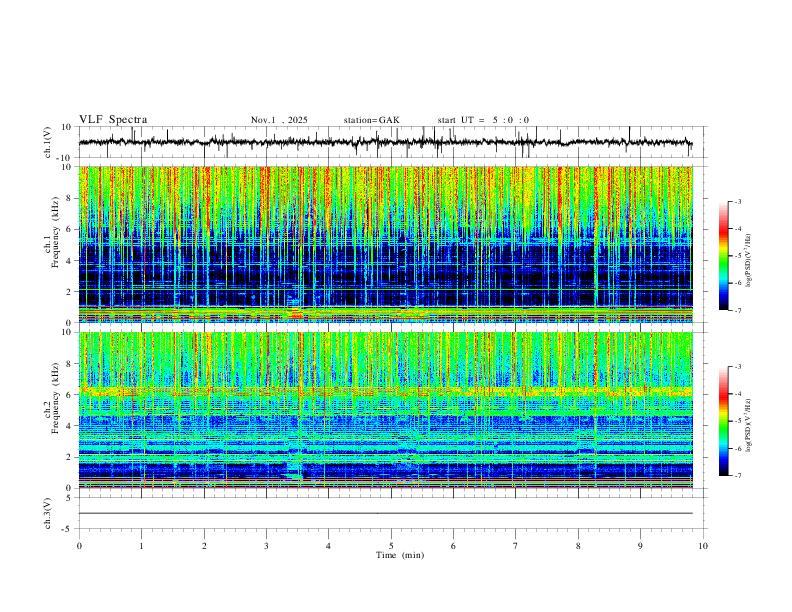The width and height of the screenshot is (792, 612).
Task: Click the ch.2 color bar PSD unit label
Action: click(x=749, y=425)
